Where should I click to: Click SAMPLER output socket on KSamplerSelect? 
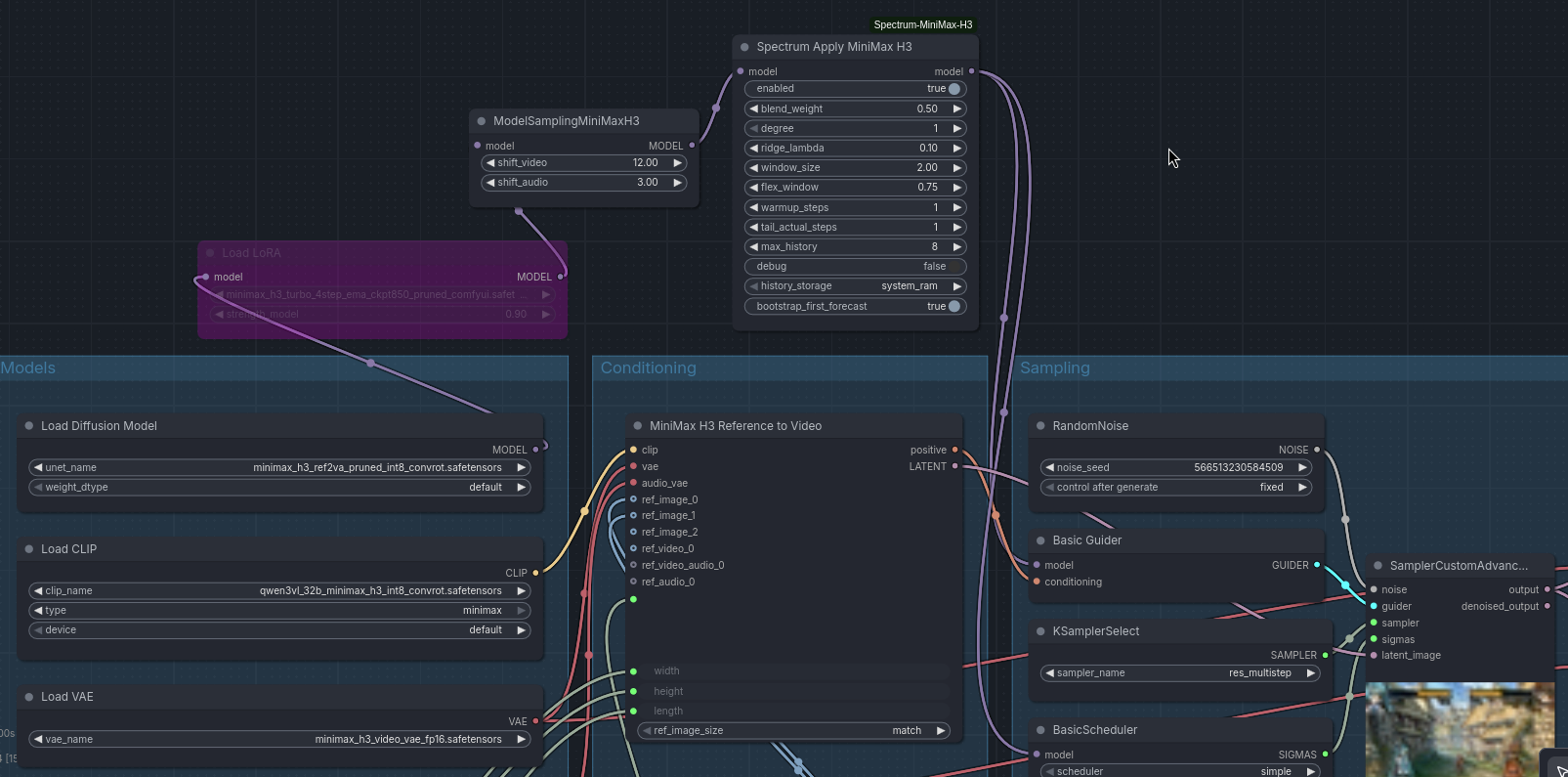[x=1325, y=656]
